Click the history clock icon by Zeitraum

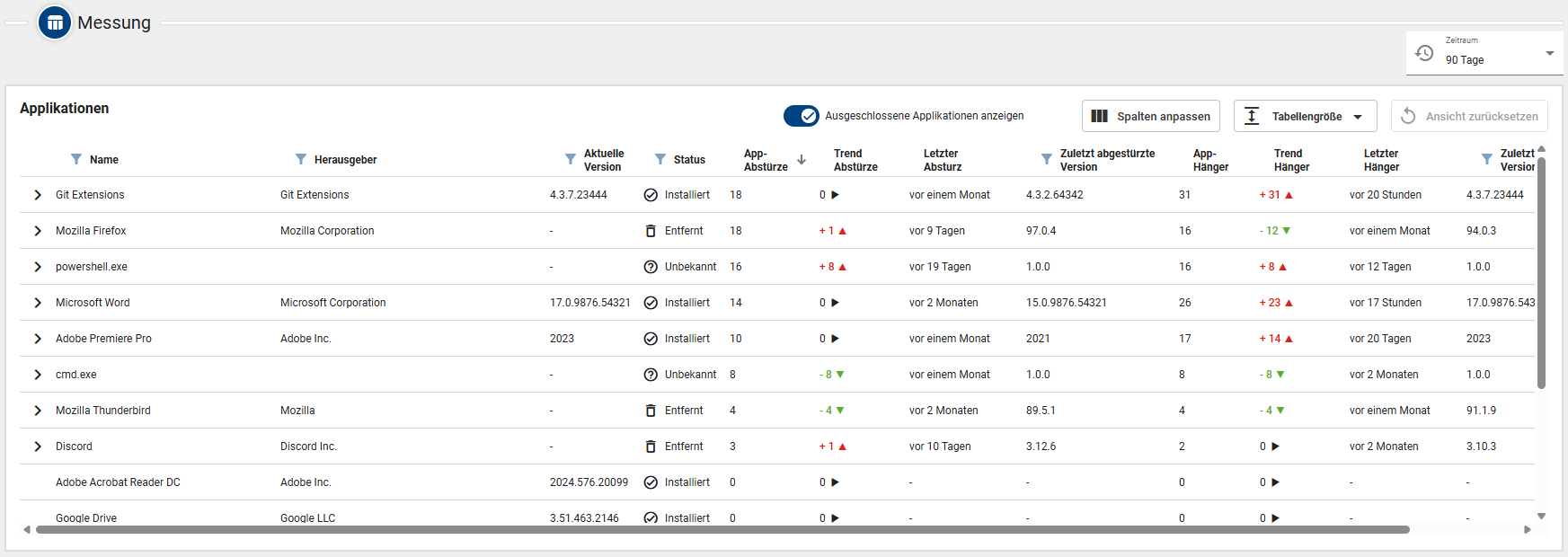(x=1424, y=53)
